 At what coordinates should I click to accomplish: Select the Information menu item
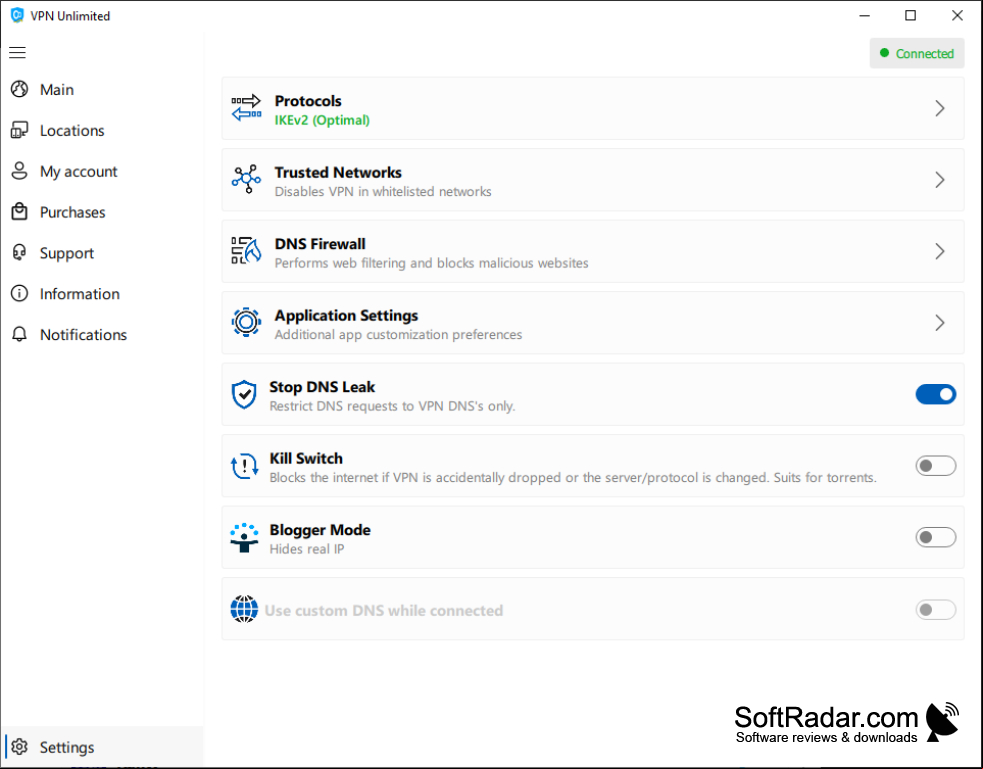pyautogui.click(x=102, y=293)
